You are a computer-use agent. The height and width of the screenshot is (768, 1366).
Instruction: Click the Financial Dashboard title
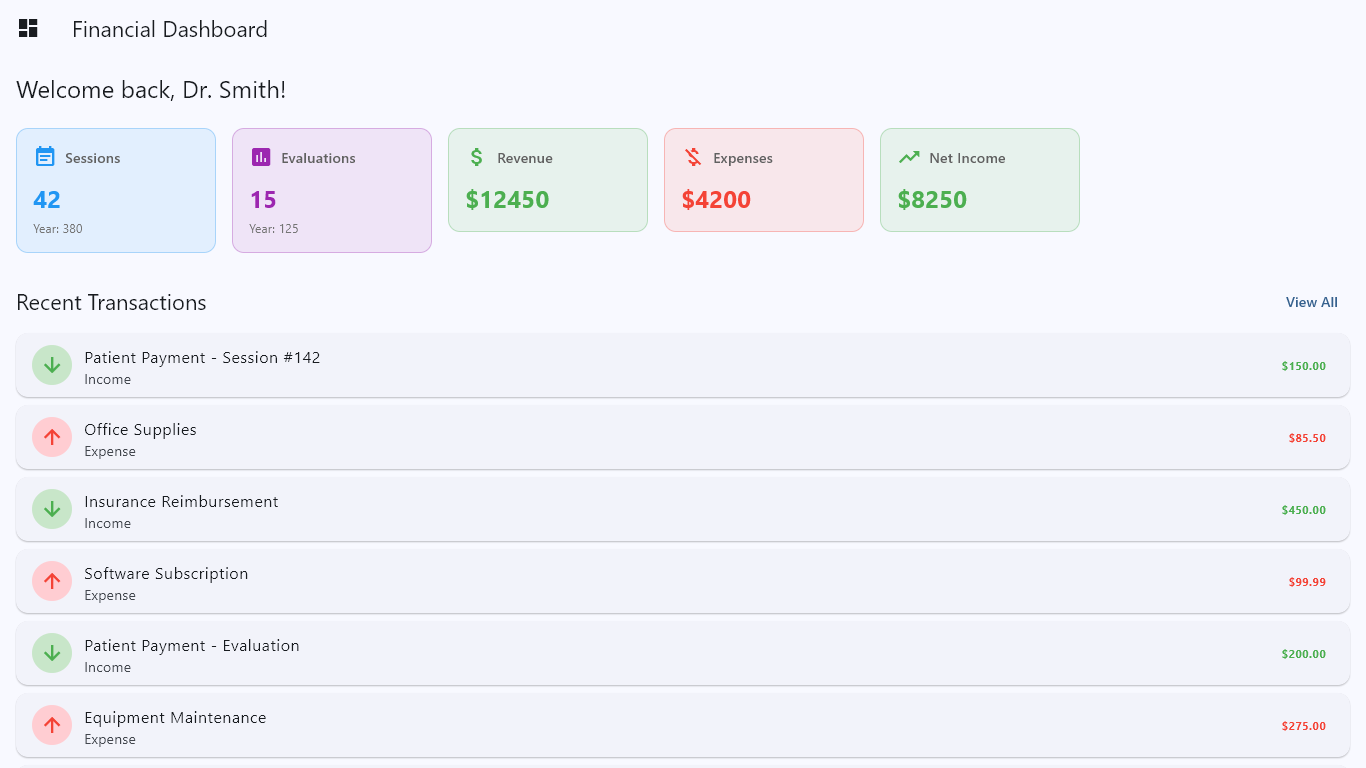(170, 29)
